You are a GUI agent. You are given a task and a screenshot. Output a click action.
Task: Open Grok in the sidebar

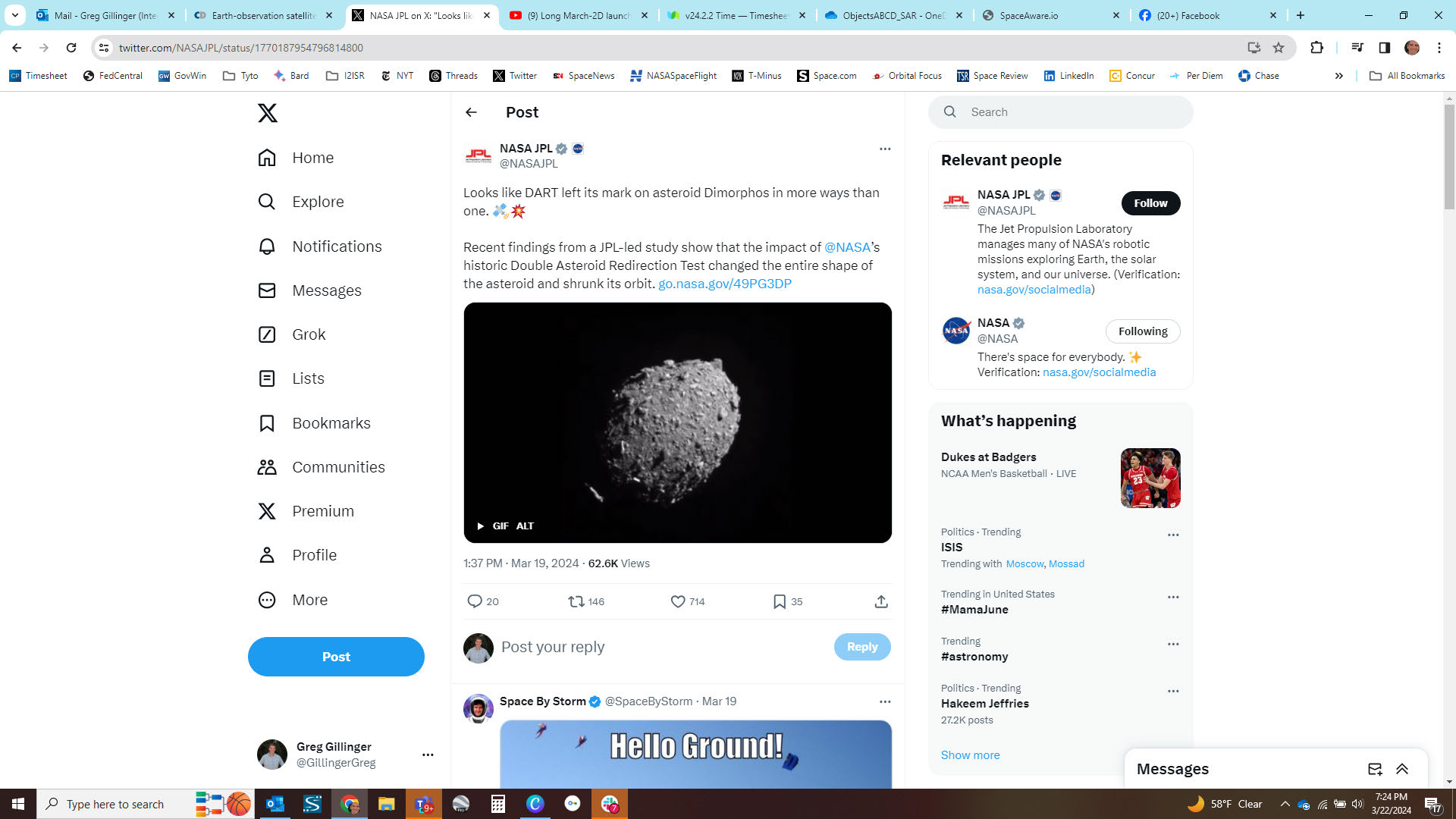pyautogui.click(x=292, y=334)
